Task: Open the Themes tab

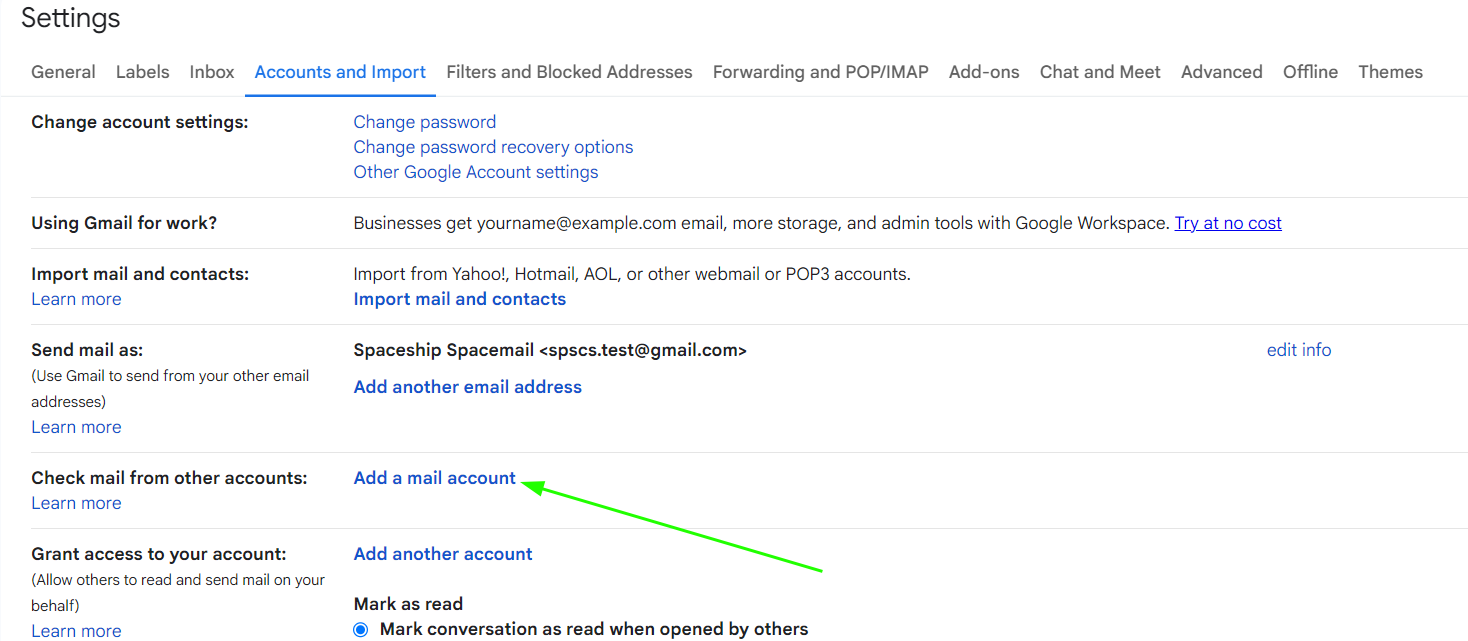Action: point(1390,71)
